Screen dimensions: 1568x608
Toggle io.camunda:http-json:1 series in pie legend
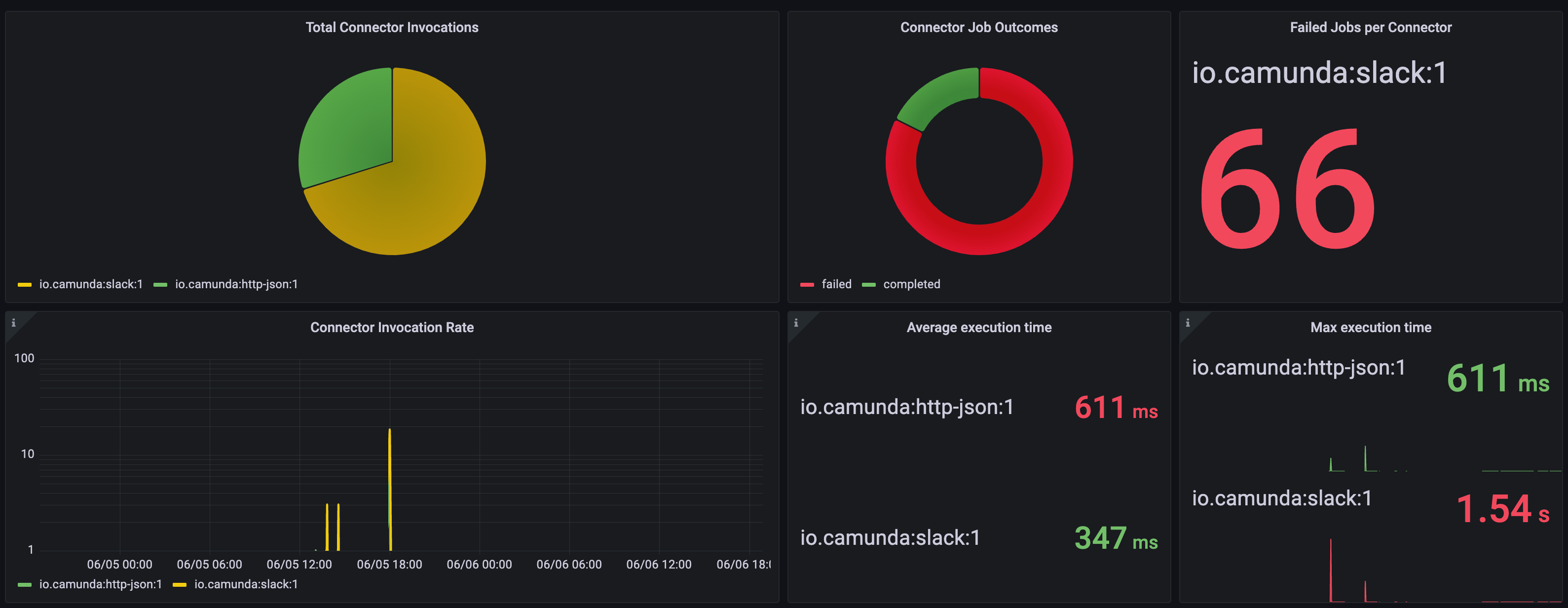point(236,284)
